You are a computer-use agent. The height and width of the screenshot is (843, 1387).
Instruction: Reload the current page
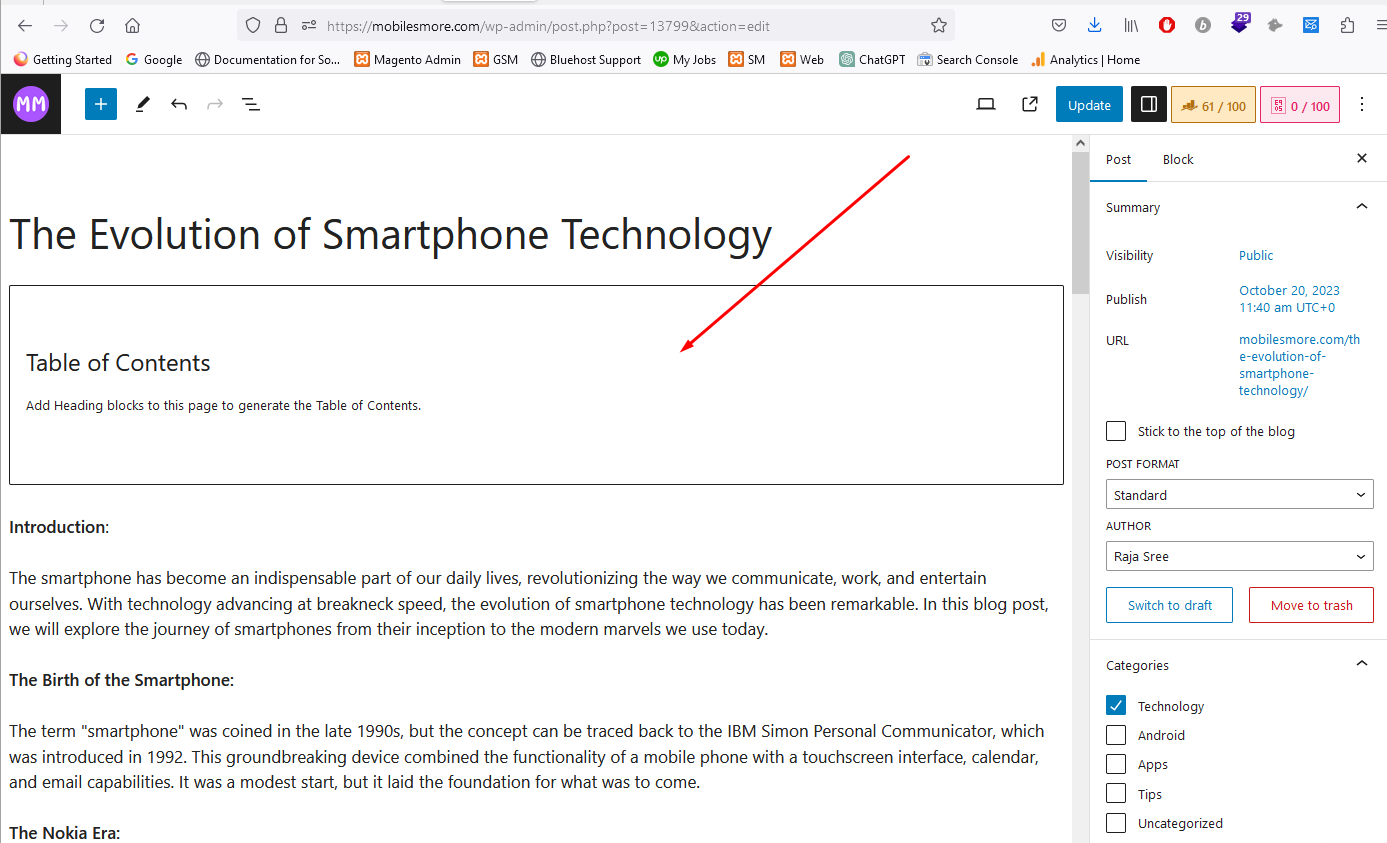[x=97, y=26]
